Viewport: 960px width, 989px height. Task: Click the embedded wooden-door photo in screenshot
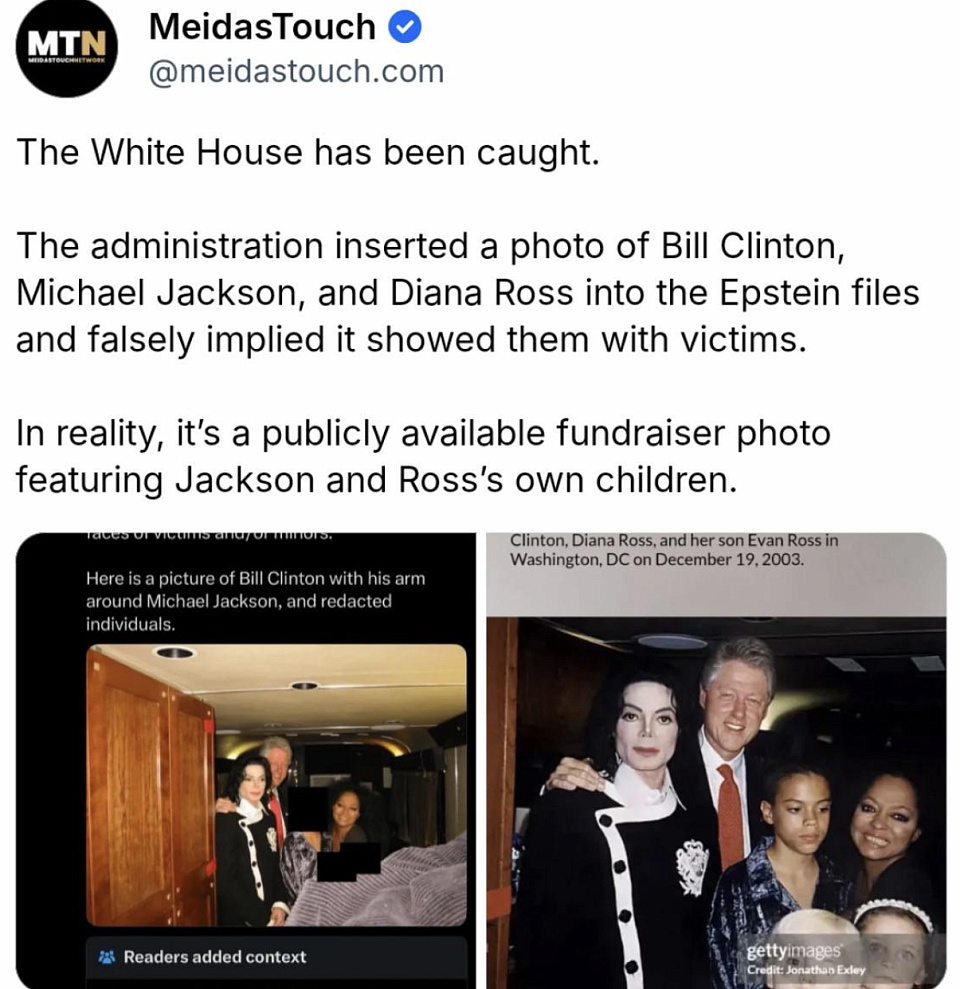click(276, 785)
